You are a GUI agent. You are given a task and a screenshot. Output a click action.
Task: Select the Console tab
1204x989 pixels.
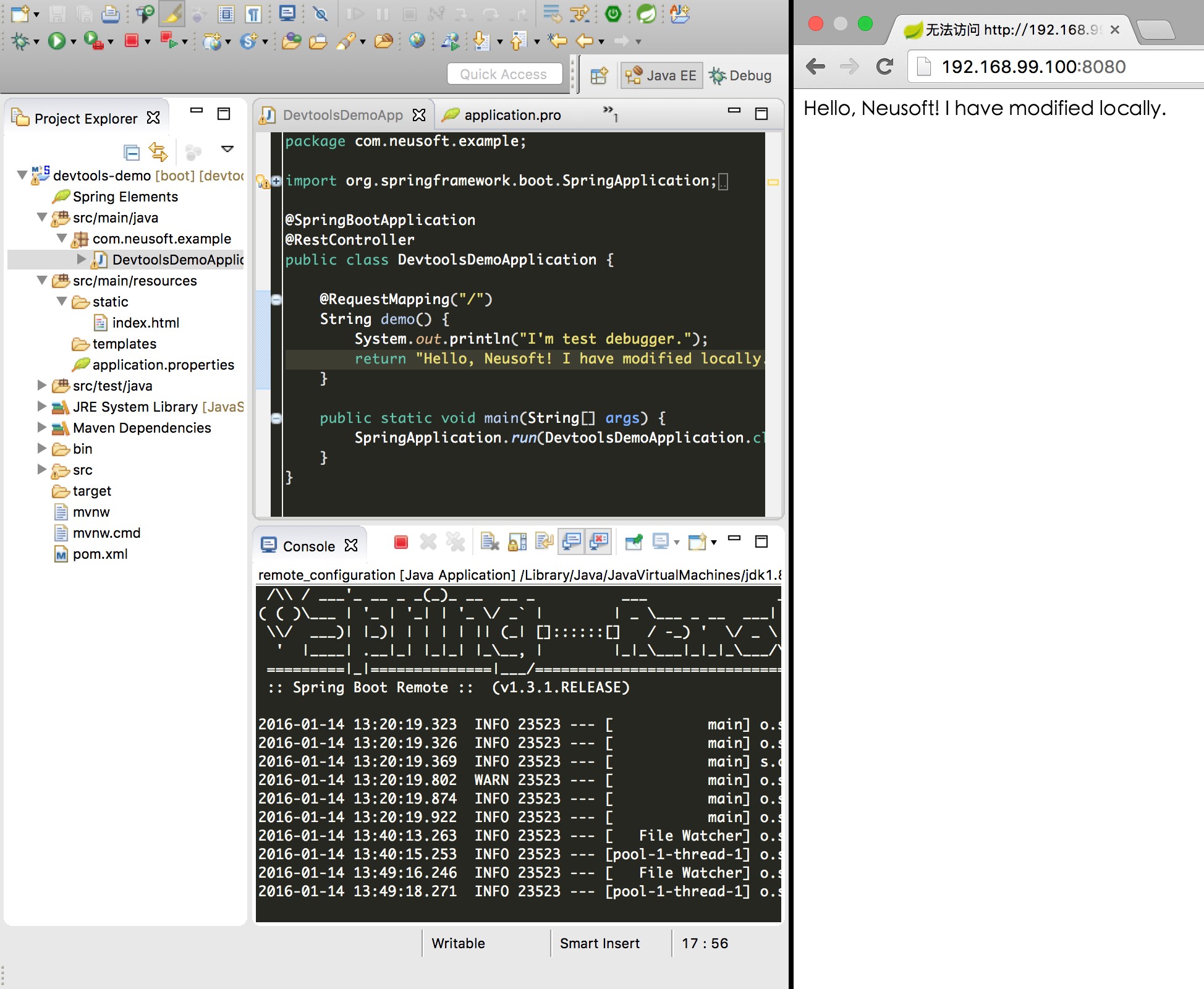tap(308, 546)
